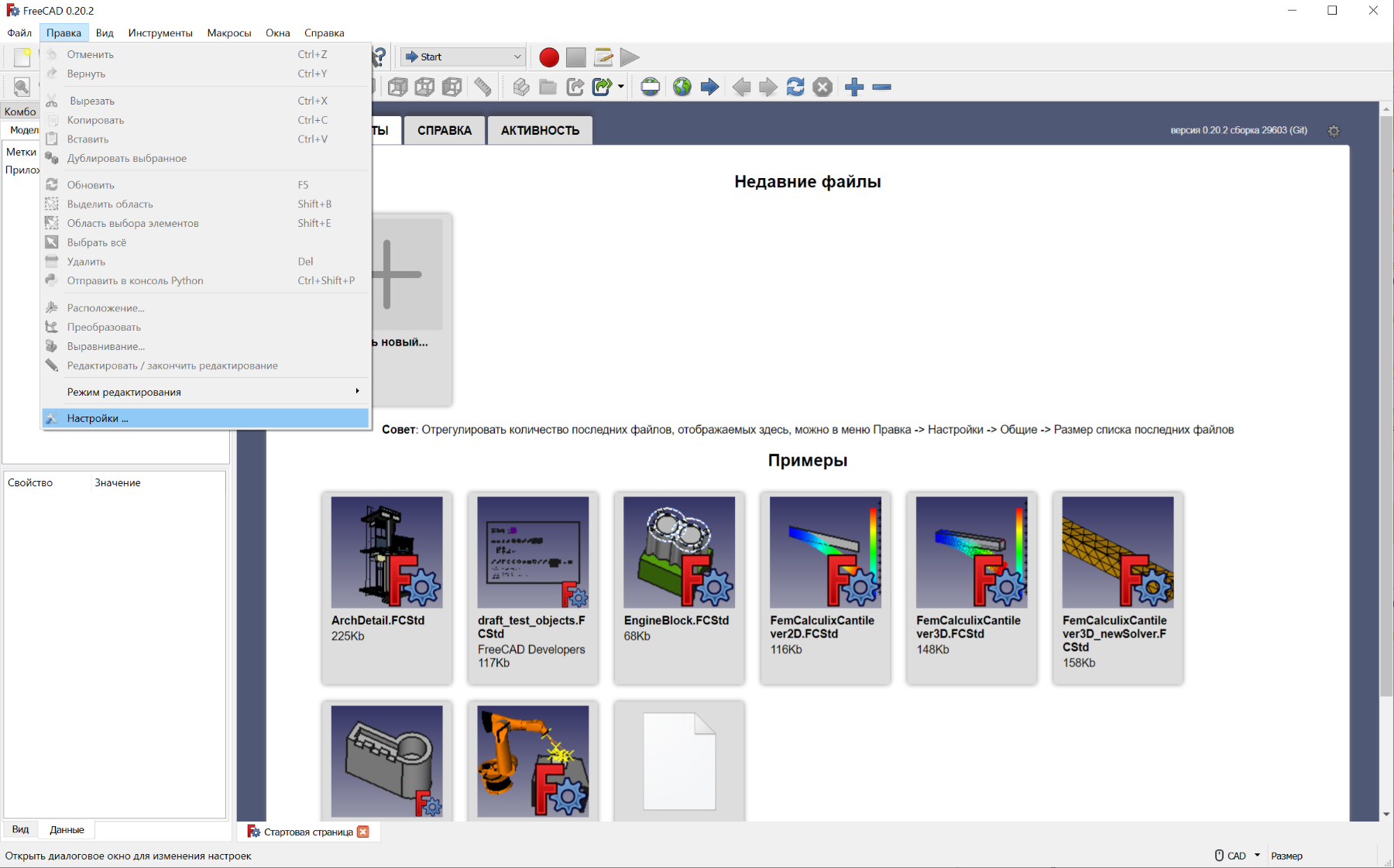Switch to the Данные property tab

[x=67, y=829]
